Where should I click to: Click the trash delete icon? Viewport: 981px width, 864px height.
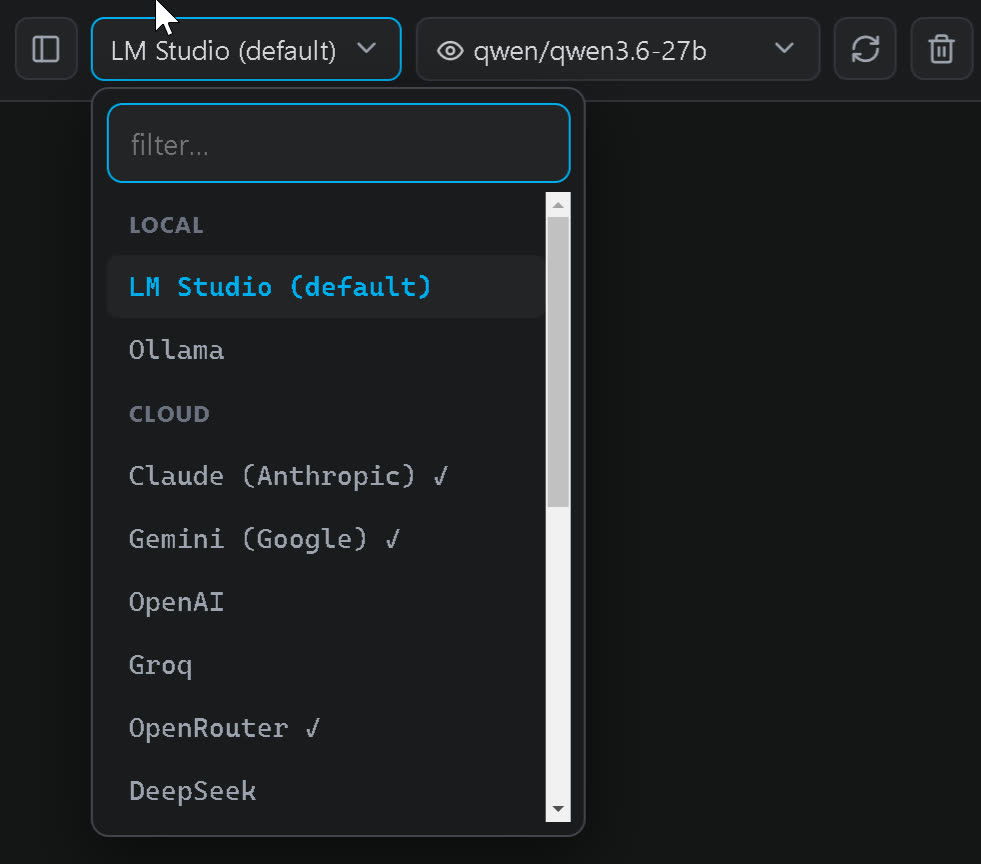click(x=942, y=49)
